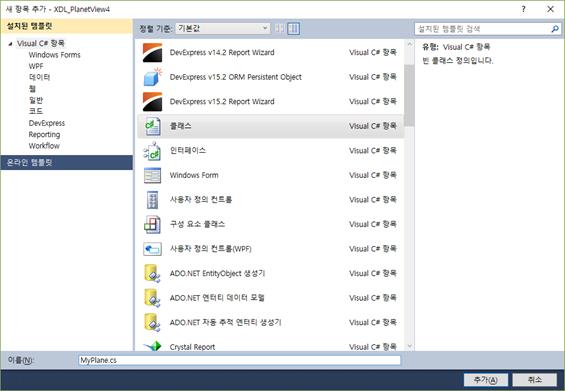This screenshot has width=565, height=391.
Task: Select Visual C# 항목 tree node
Action: [x=41, y=44]
